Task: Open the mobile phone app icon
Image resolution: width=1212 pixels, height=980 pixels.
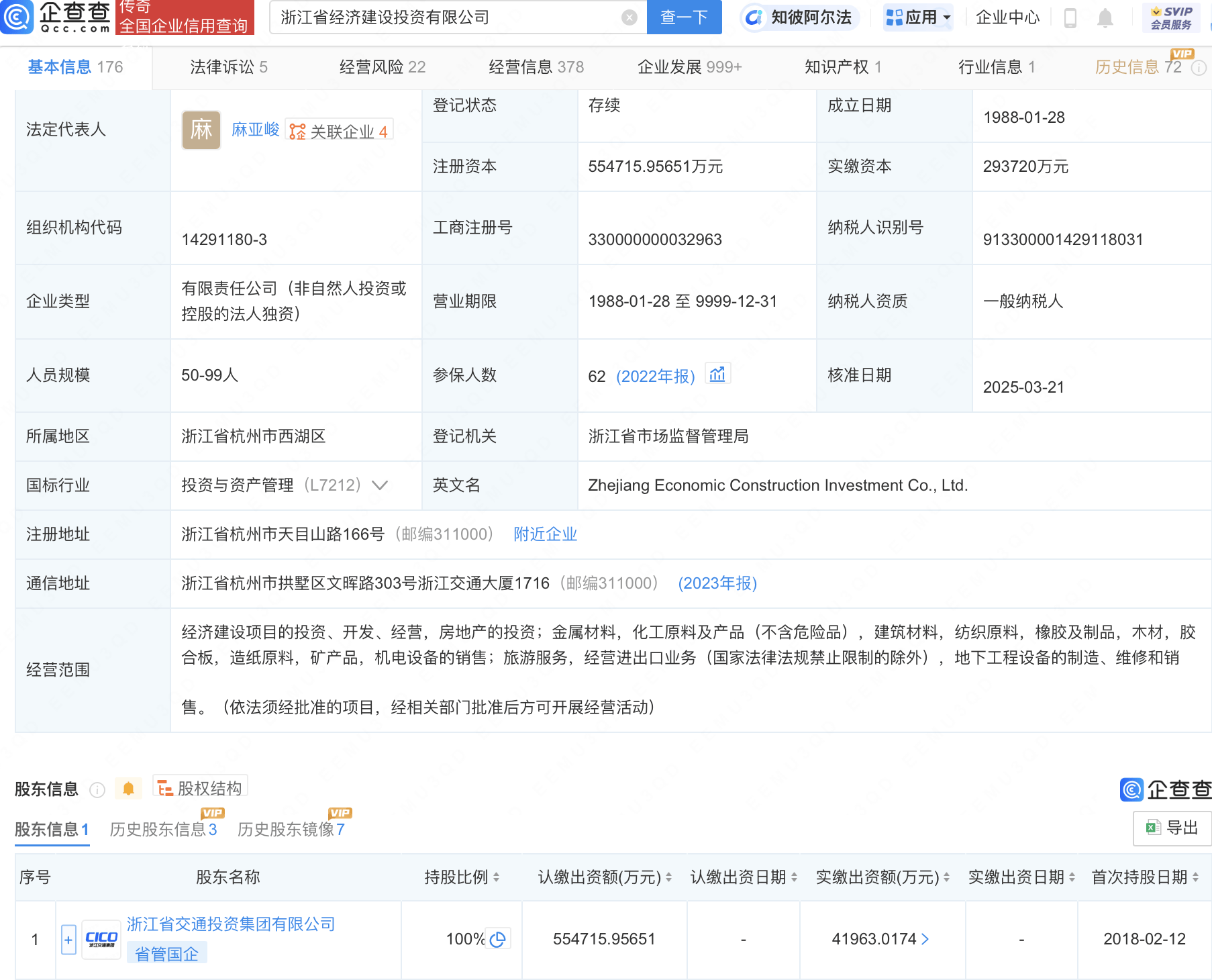Action: pyautogui.click(x=1070, y=17)
